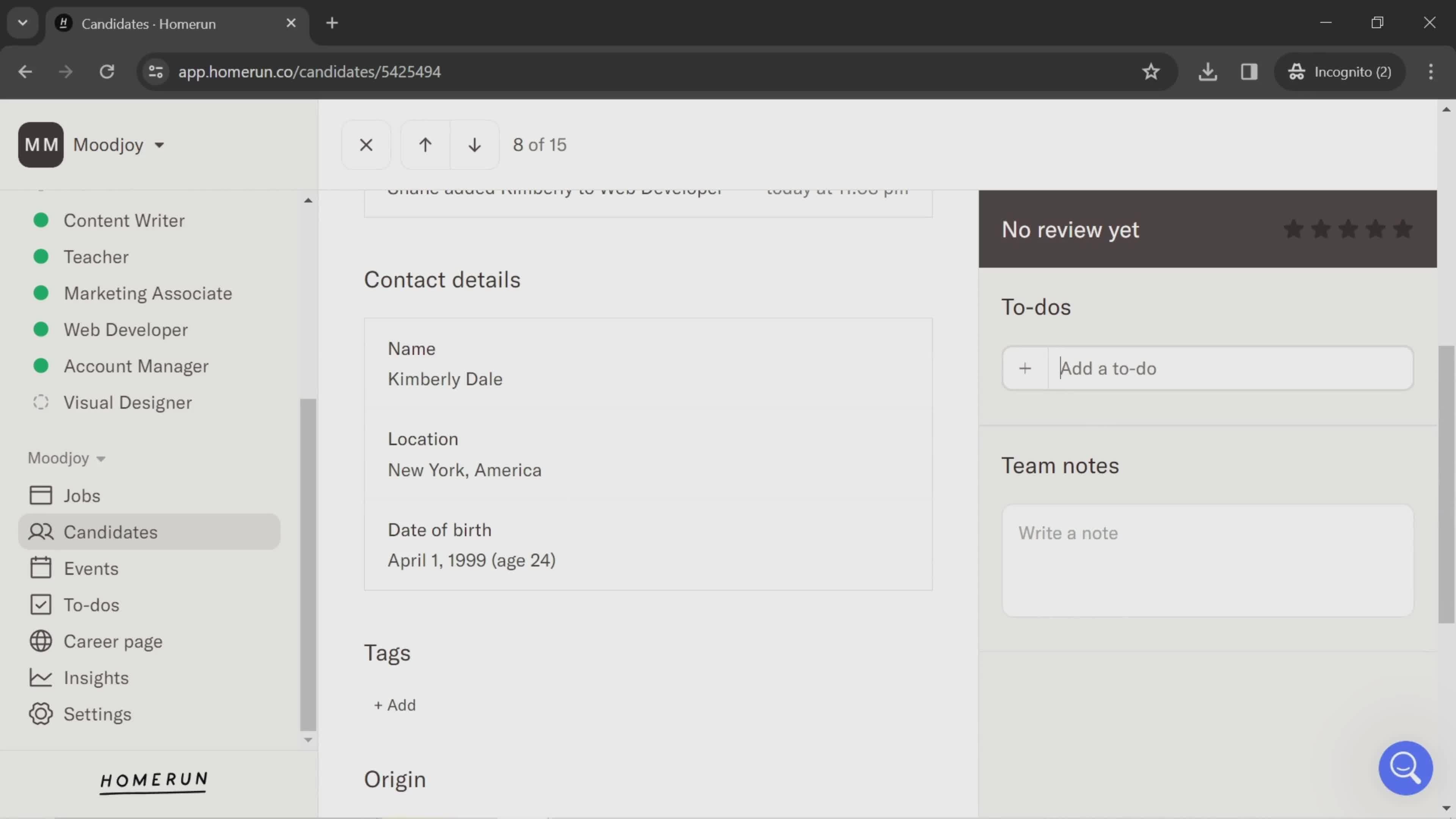Viewport: 1456px width, 819px height.
Task: Open Career page section
Action: 113,641
